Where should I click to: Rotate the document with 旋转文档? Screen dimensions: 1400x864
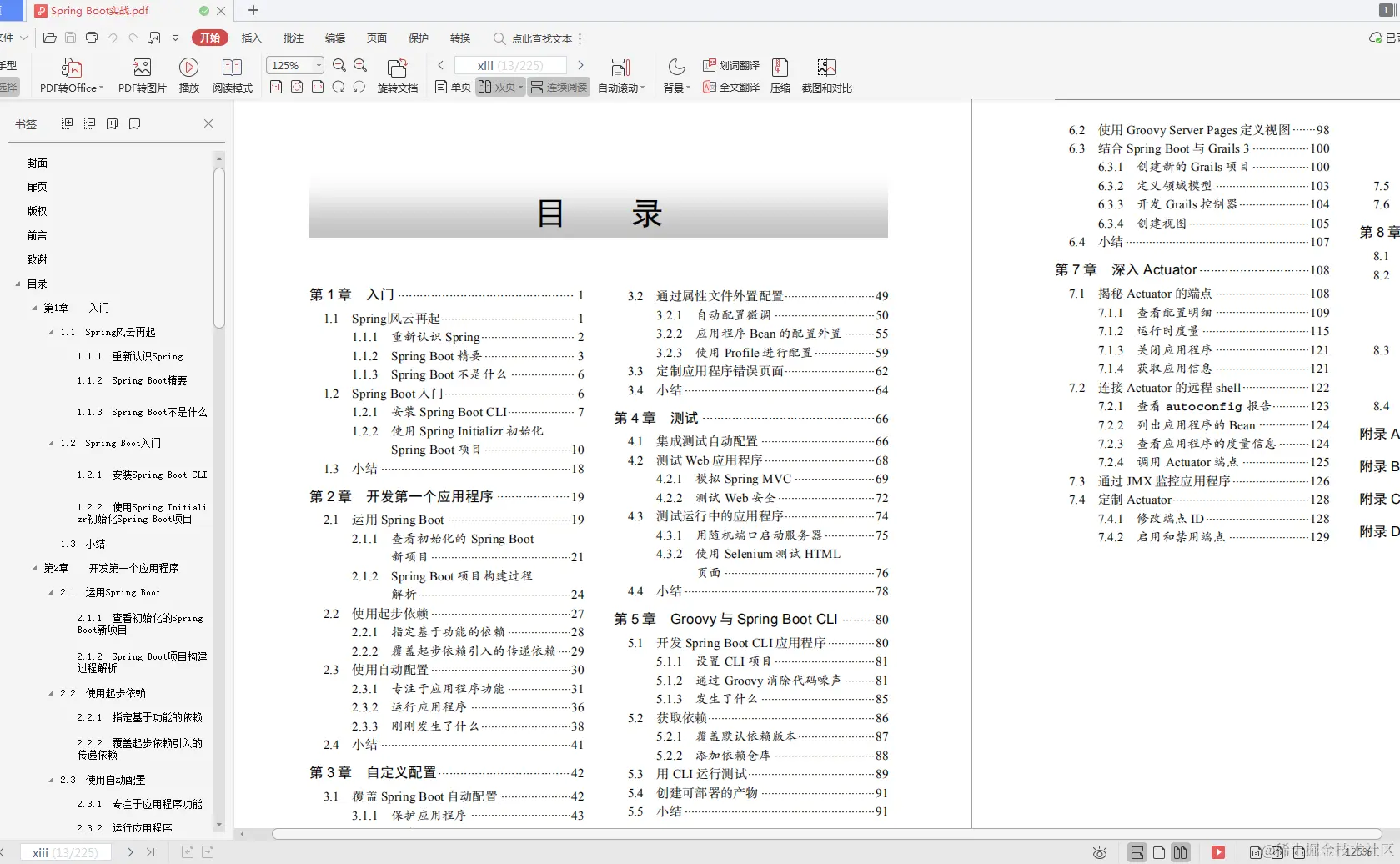click(x=398, y=75)
